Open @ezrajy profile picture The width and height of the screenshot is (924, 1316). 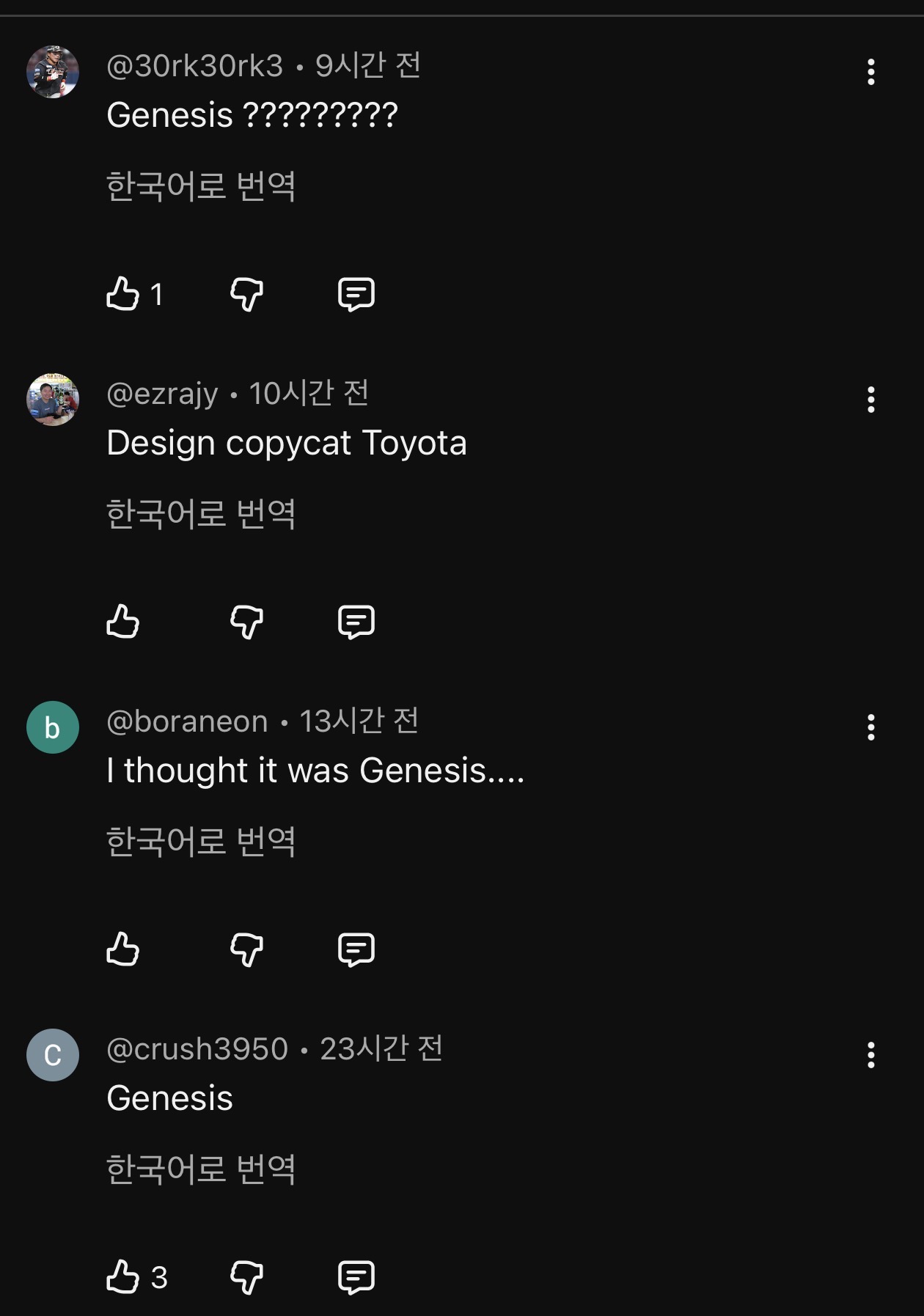point(53,400)
